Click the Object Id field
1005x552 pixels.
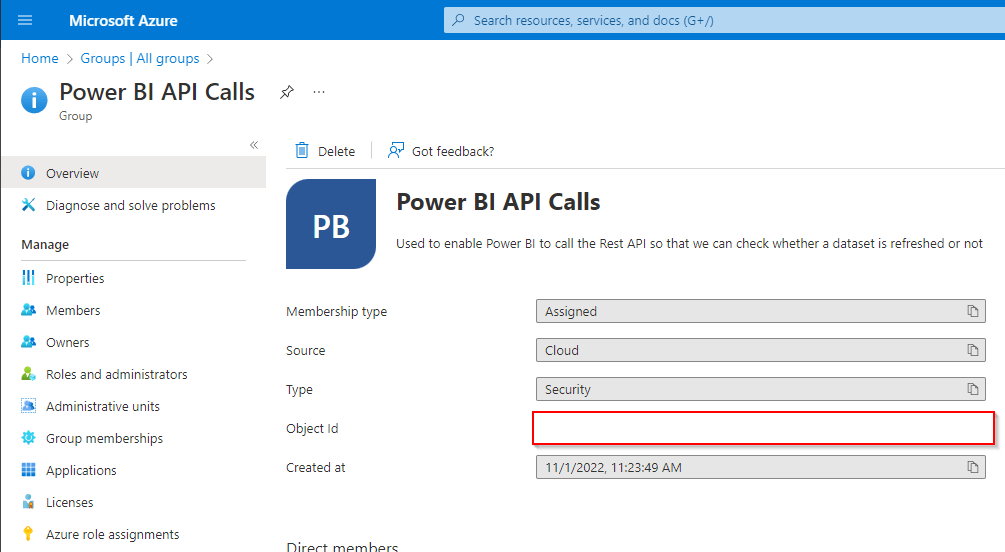pos(763,428)
